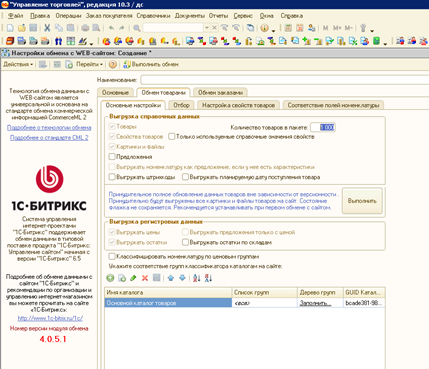Click Количество товаров в пакете field

[323, 127]
